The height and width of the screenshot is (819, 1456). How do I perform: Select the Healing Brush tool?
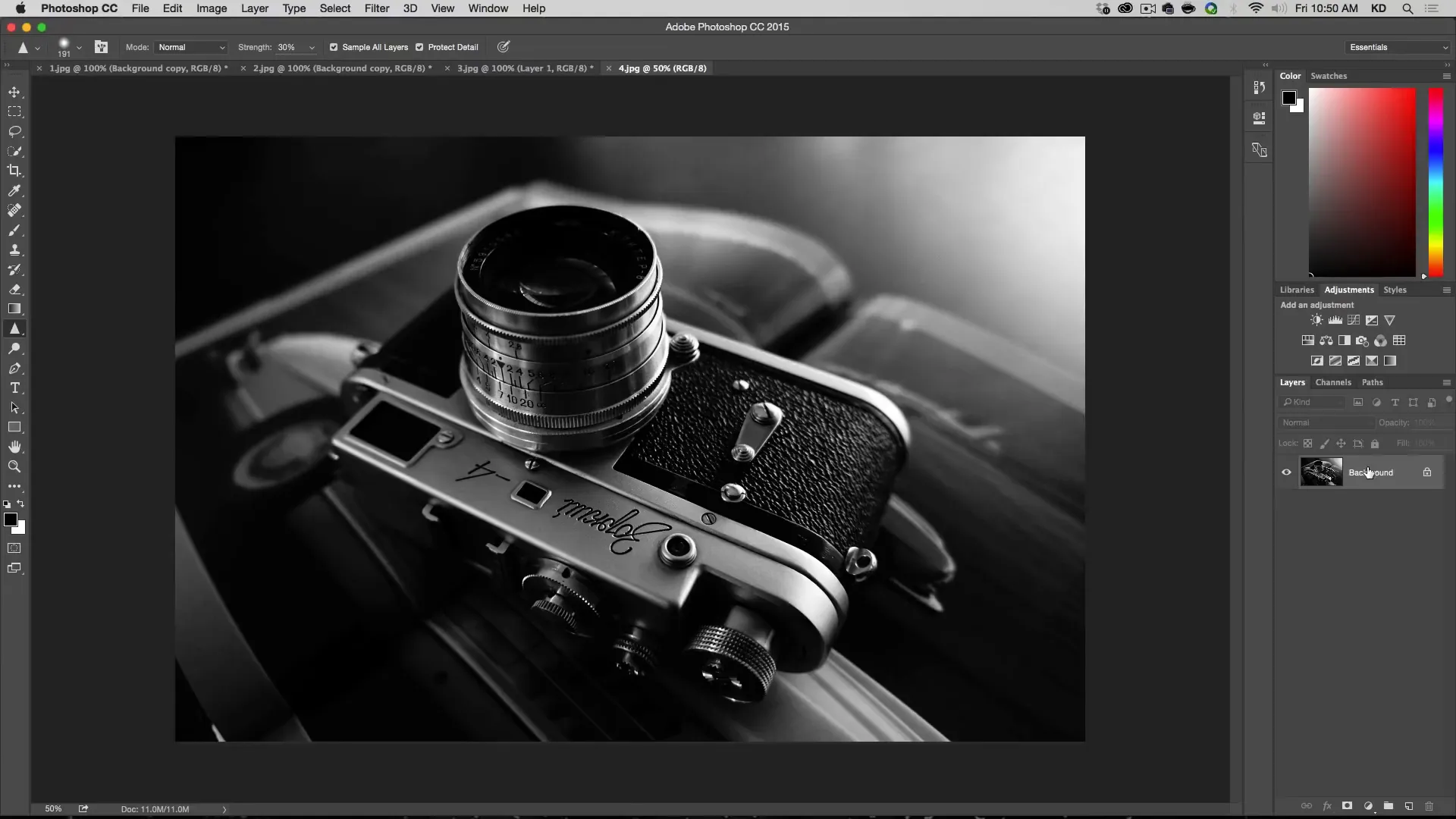pyautogui.click(x=14, y=210)
